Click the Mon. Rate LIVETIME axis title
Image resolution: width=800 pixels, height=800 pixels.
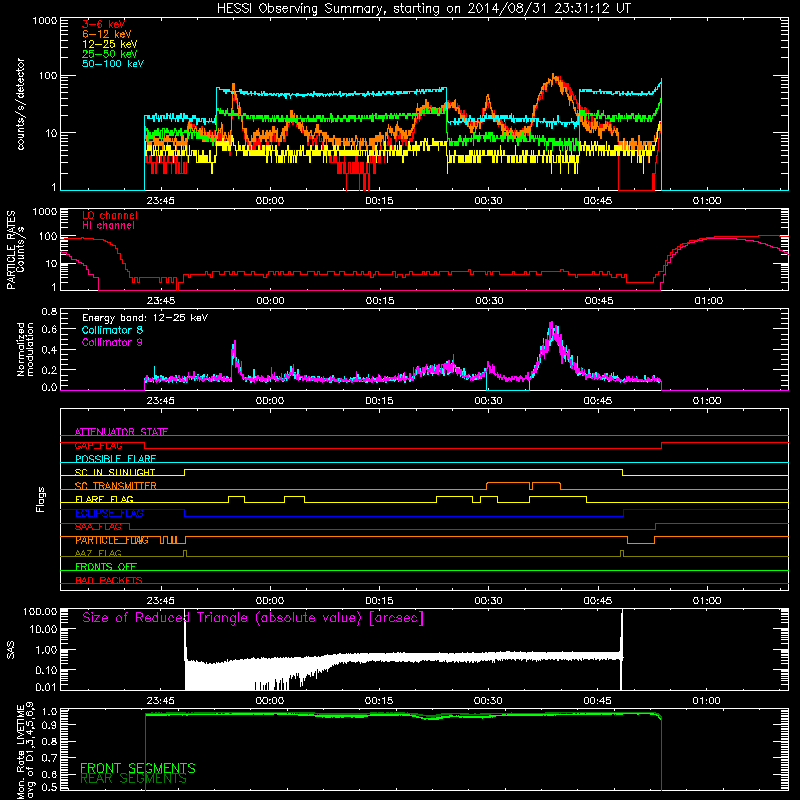25,751
